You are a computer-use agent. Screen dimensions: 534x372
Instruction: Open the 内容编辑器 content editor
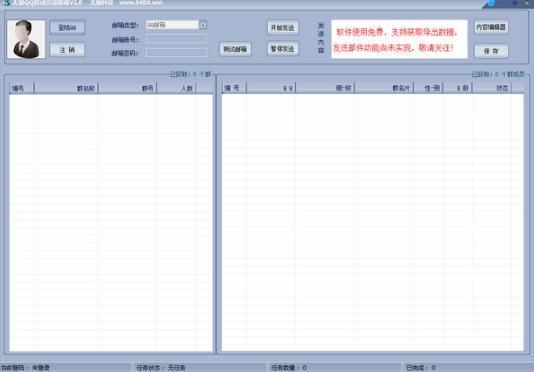(491, 27)
